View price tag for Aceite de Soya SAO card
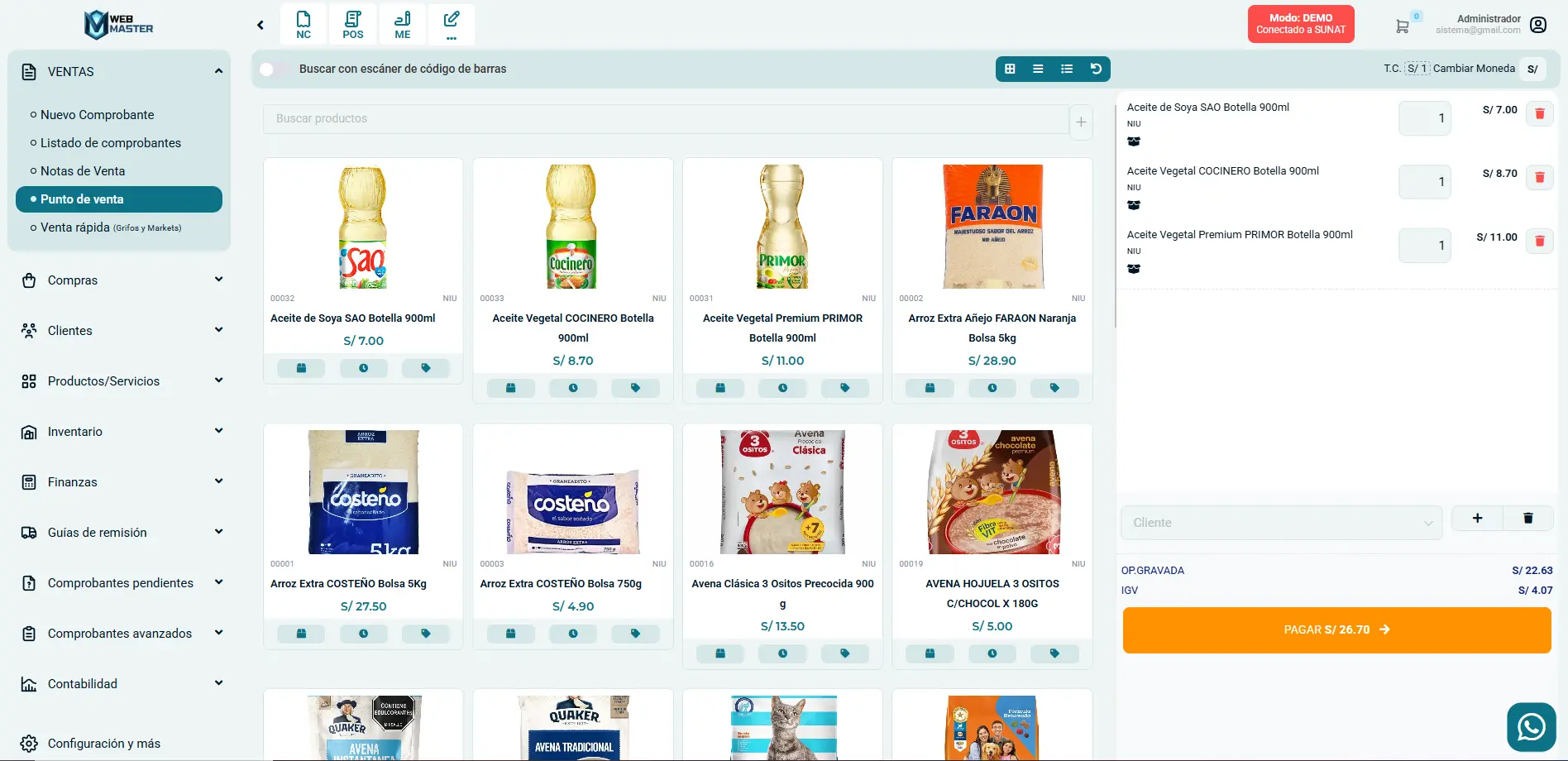Screen dimensions: 1568x761 [x=426, y=368]
